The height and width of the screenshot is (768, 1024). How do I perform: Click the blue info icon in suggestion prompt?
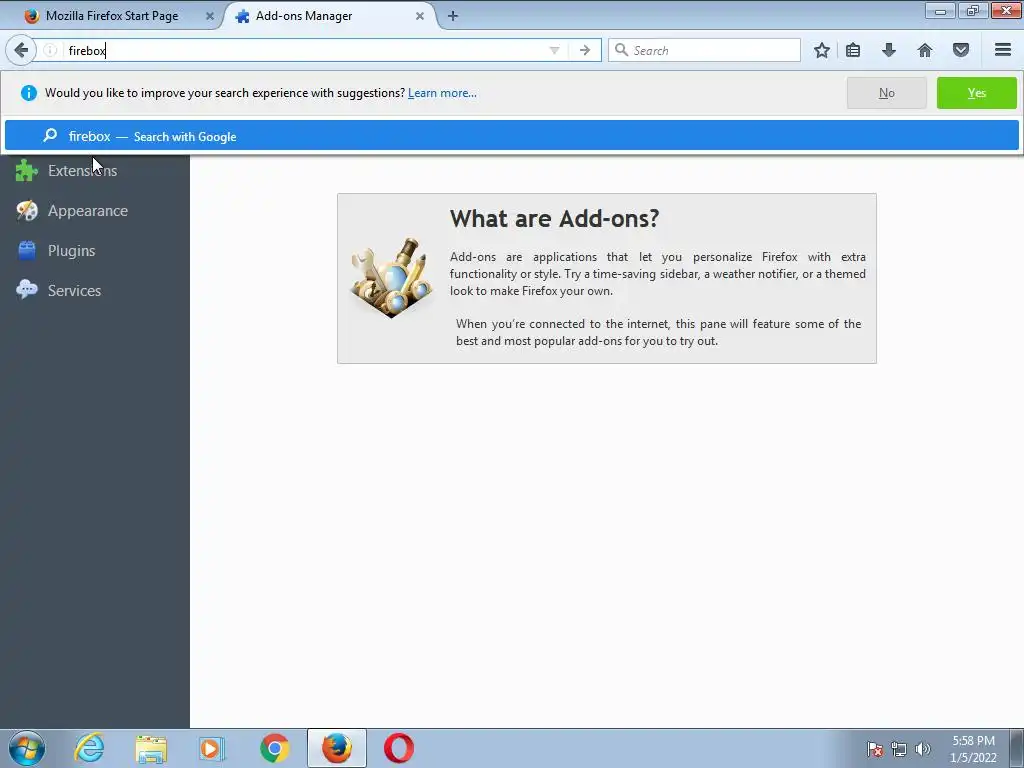[x=29, y=93]
